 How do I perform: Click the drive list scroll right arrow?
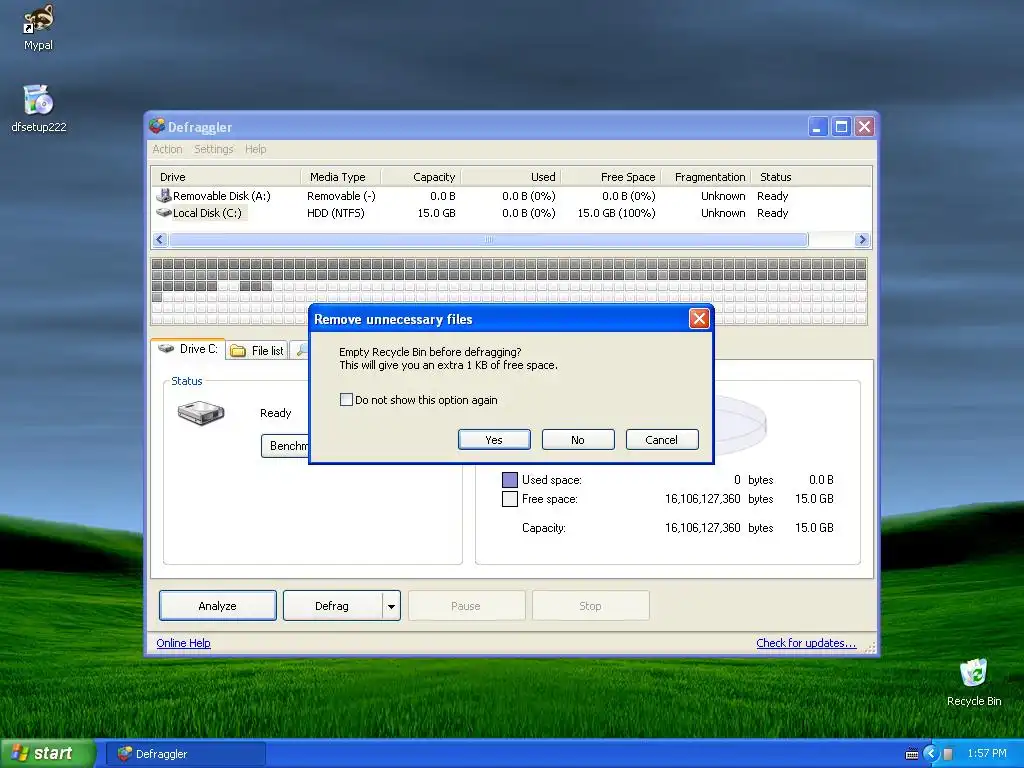click(862, 240)
